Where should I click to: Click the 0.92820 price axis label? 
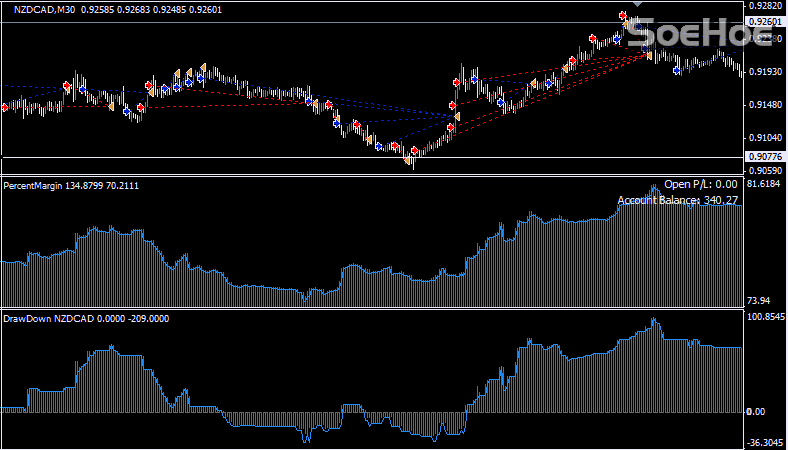(x=765, y=6)
